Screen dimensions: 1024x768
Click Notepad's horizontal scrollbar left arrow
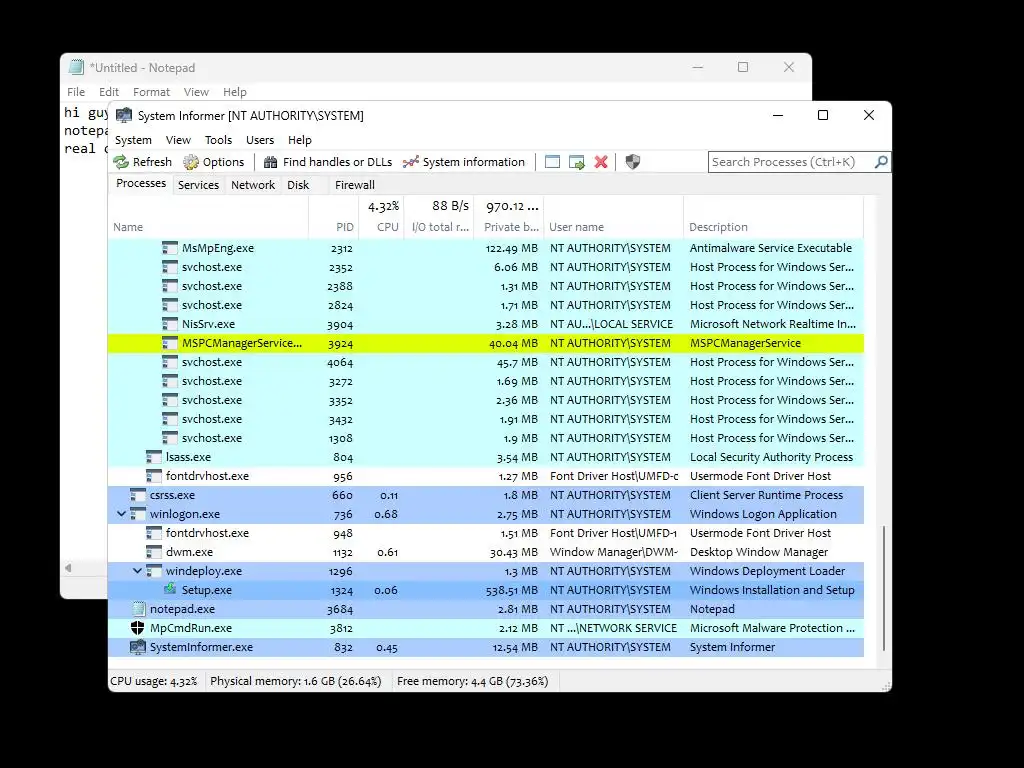tap(68, 568)
